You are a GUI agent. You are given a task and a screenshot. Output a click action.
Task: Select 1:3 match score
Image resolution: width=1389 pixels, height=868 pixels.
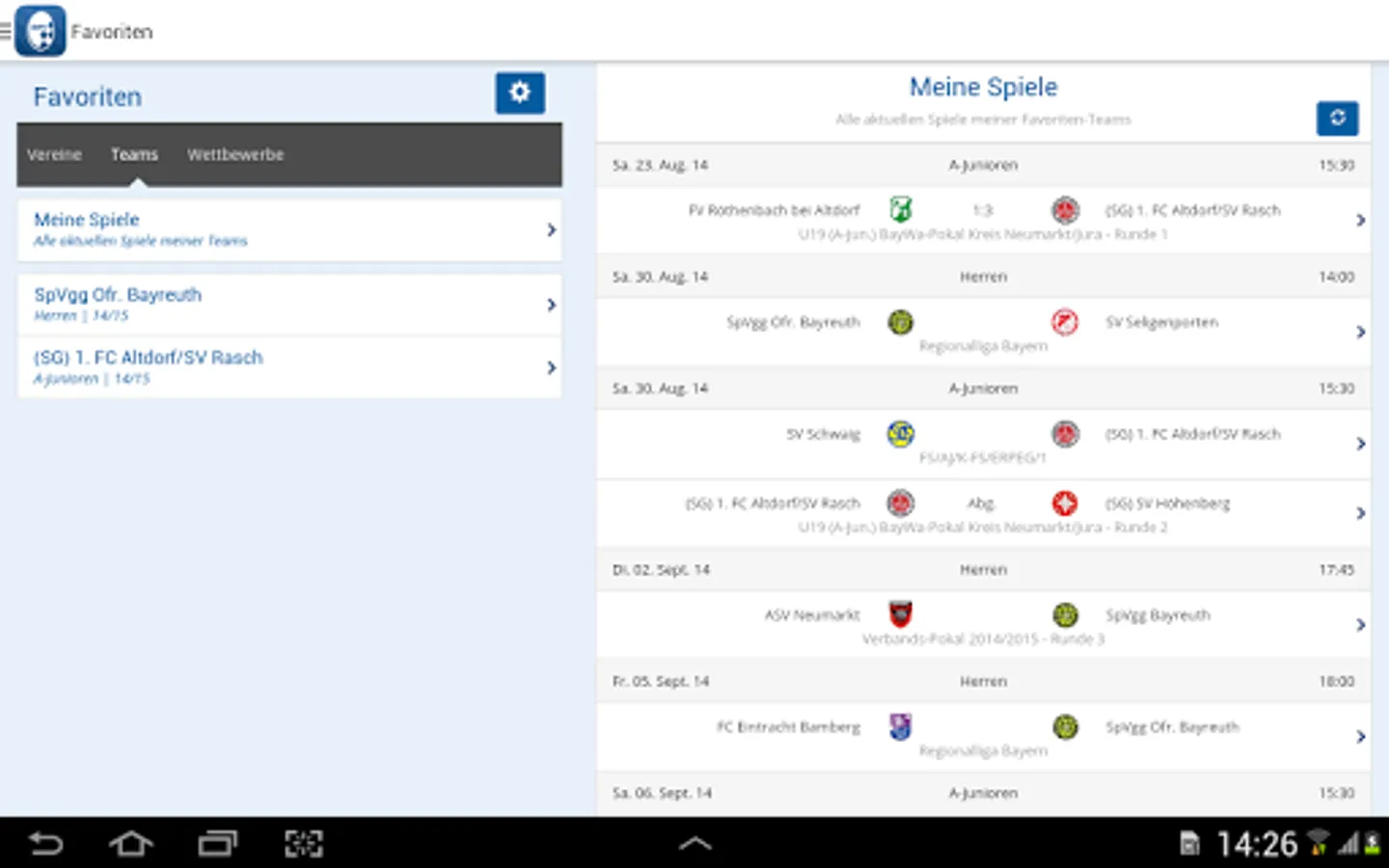tap(982, 210)
